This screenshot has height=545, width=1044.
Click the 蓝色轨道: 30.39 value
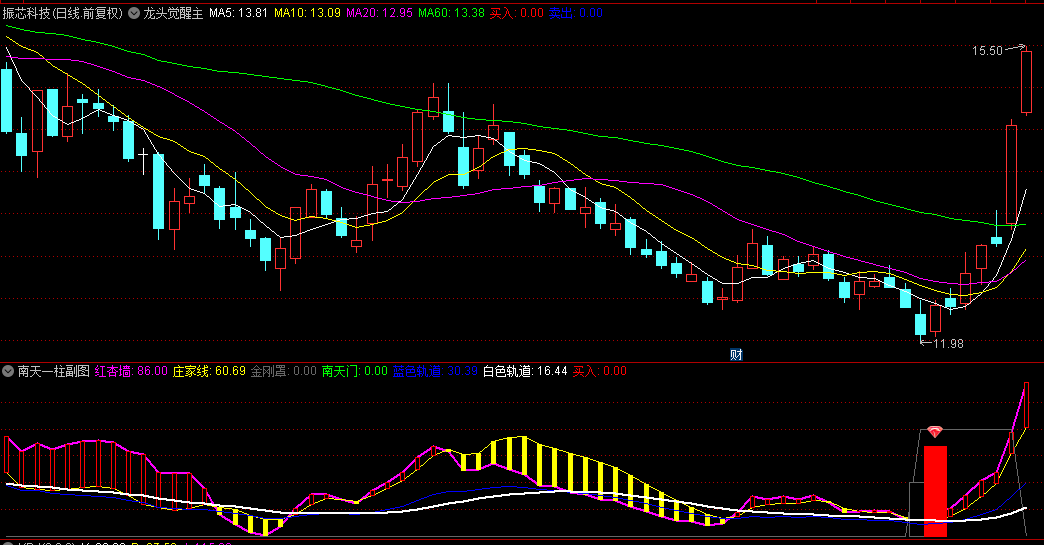click(x=435, y=371)
